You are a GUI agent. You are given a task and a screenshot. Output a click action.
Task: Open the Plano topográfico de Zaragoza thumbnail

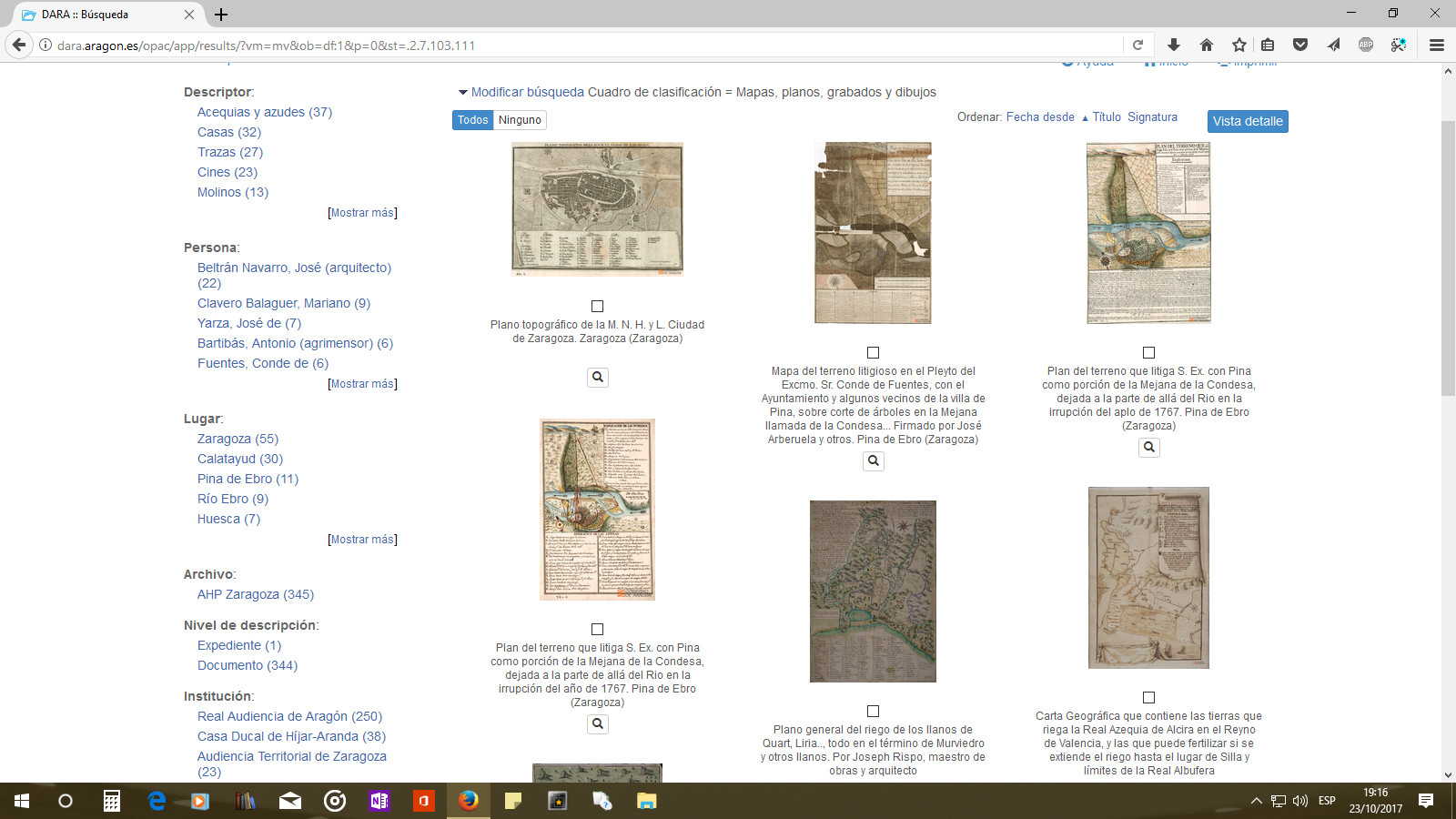point(598,208)
